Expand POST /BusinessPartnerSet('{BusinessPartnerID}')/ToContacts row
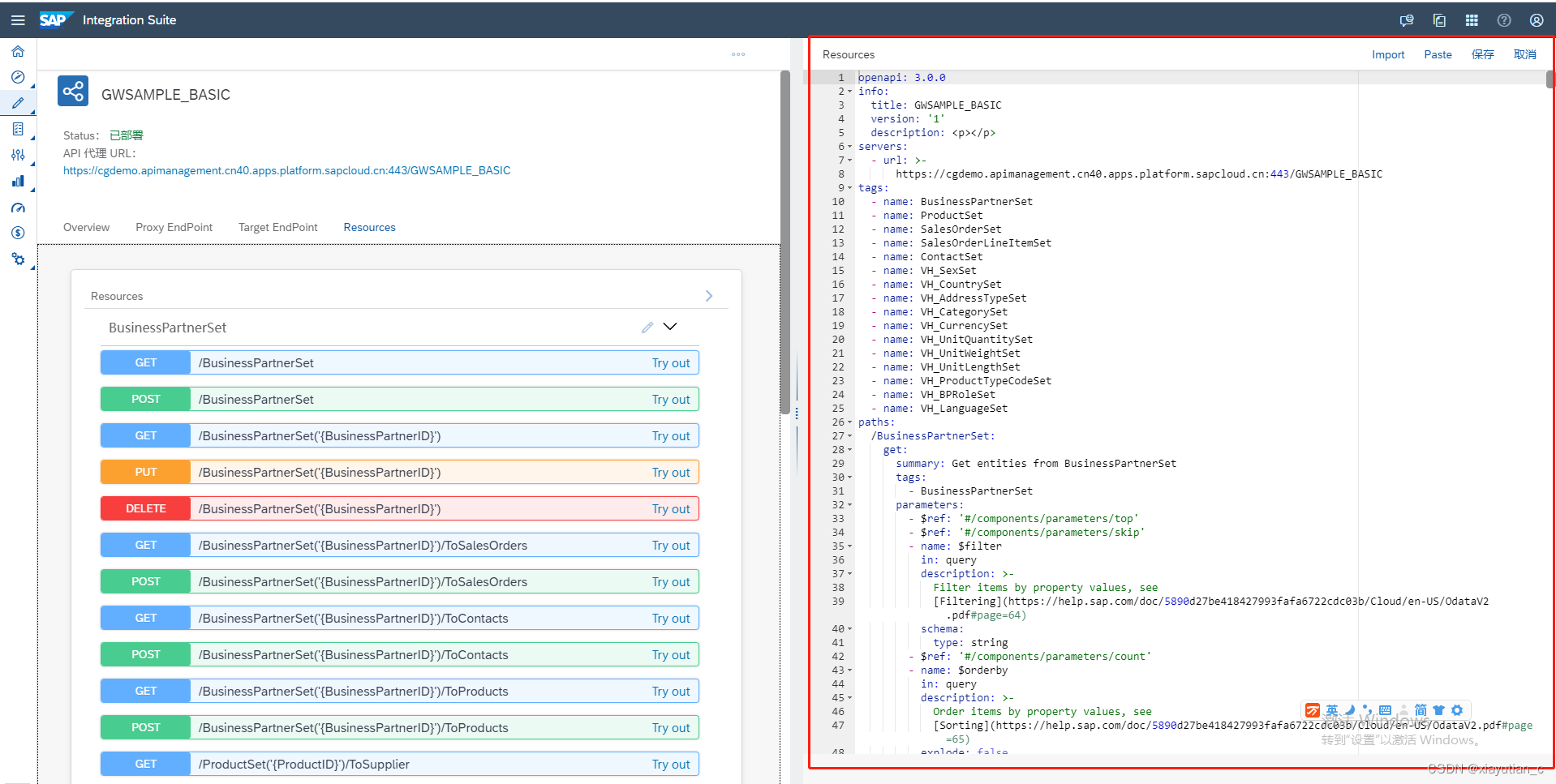This screenshot has width=1556, height=784. tap(400, 655)
